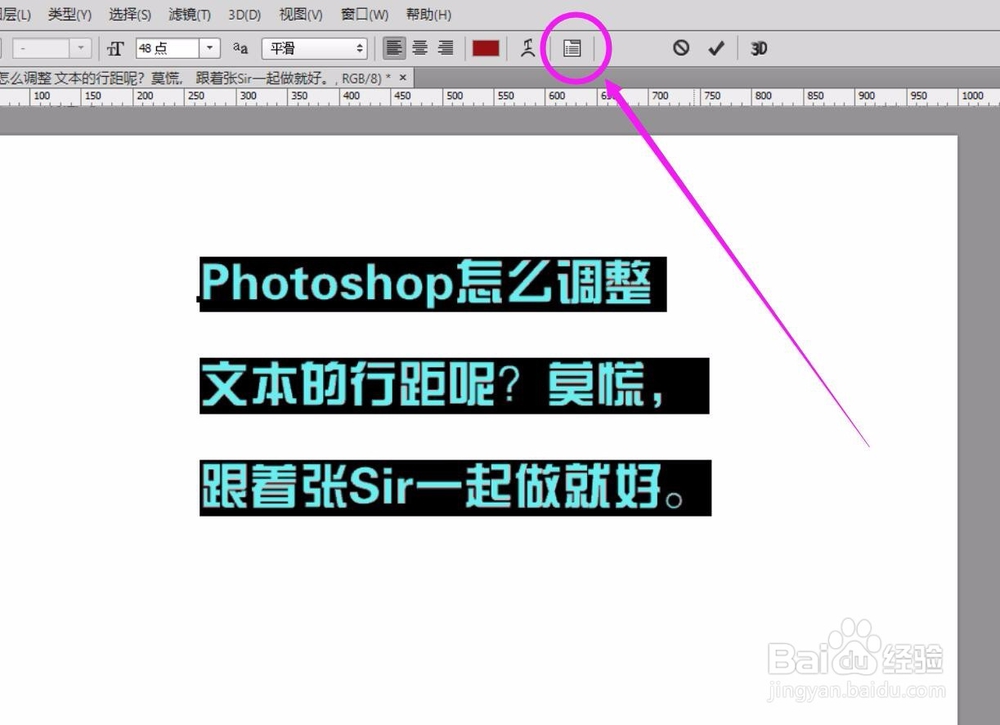Open the red text color swatch

[485, 48]
